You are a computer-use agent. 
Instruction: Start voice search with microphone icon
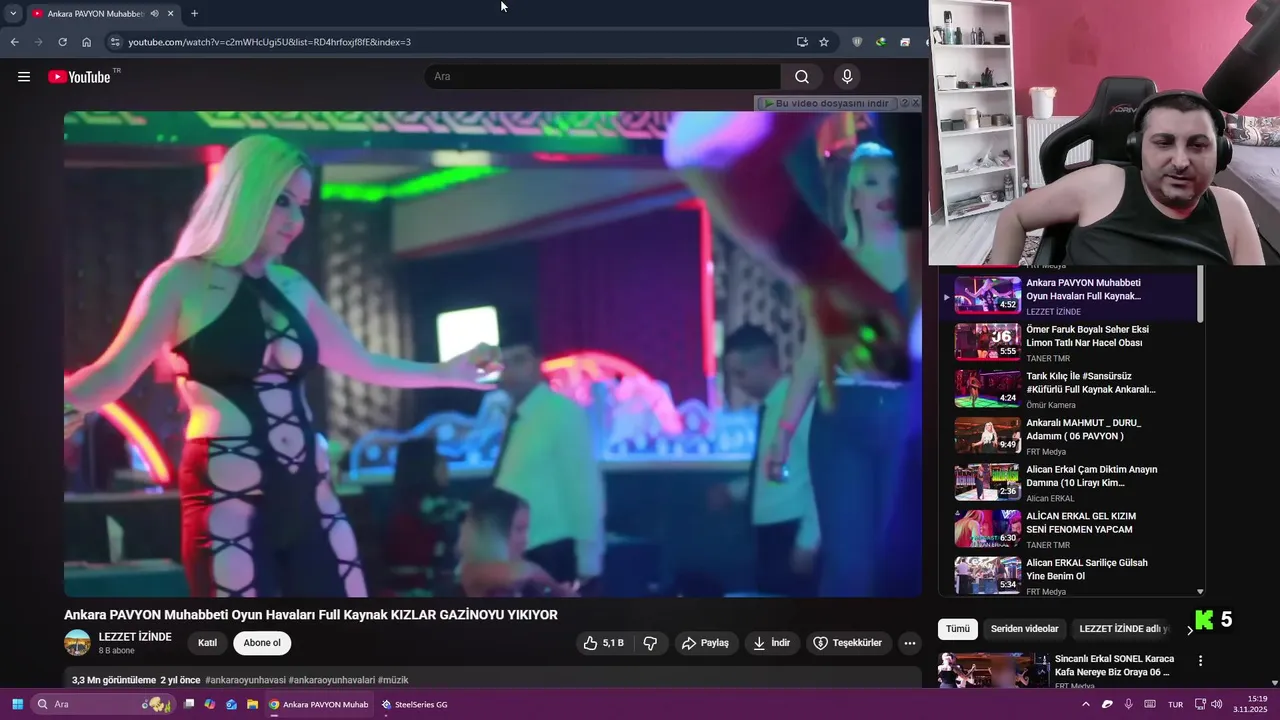coord(847,77)
